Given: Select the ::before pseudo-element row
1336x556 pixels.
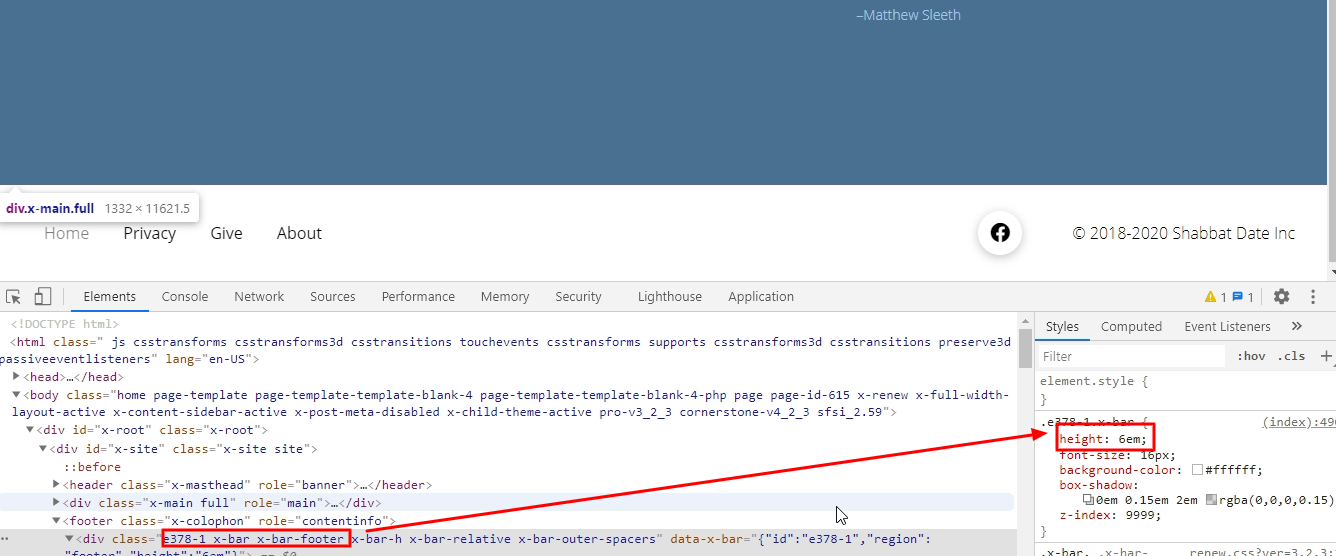Looking at the screenshot, I should click(x=92, y=466).
